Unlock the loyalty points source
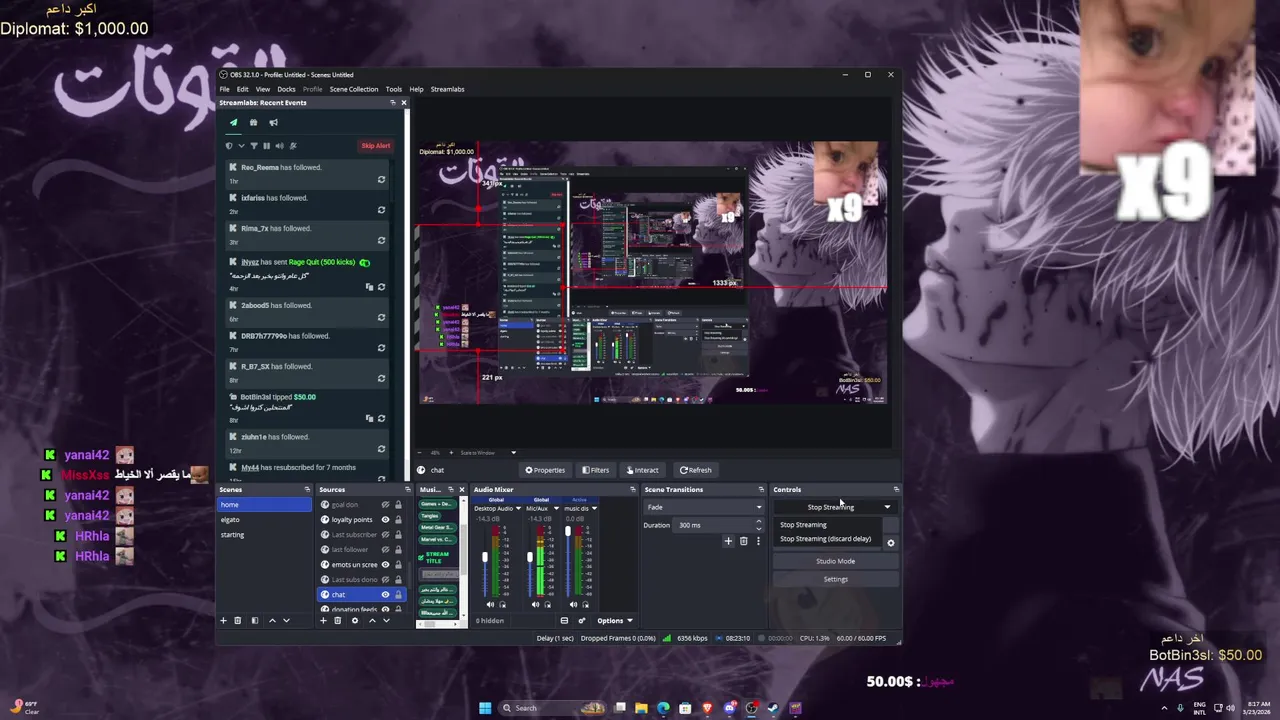This screenshot has width=1280, height=720. point(398,520)
